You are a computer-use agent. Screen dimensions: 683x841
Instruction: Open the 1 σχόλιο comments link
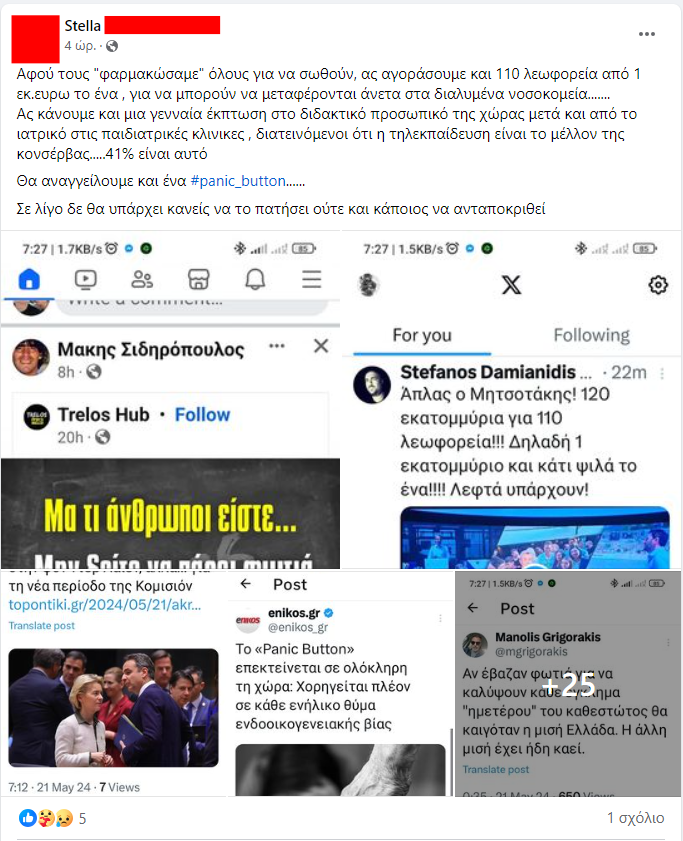635,818
